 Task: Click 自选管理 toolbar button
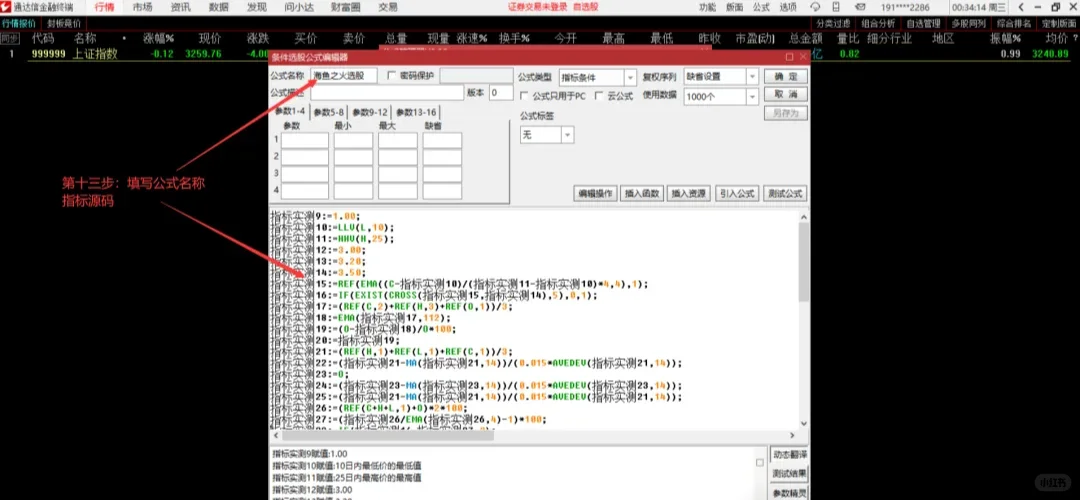pyautogui.click(x=923, y=23)
